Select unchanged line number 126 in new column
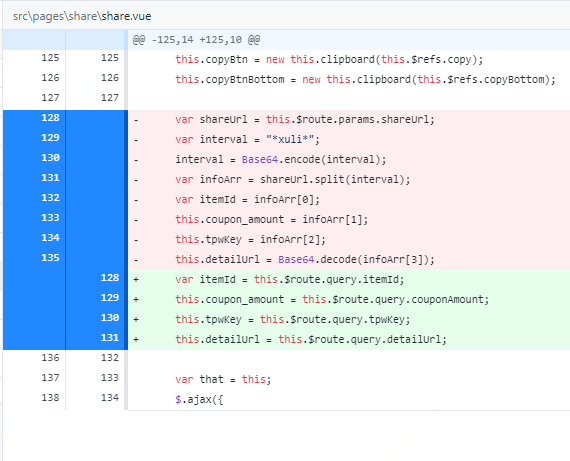Viewport: 570px width, 461px height. click(x=110, y=78)
